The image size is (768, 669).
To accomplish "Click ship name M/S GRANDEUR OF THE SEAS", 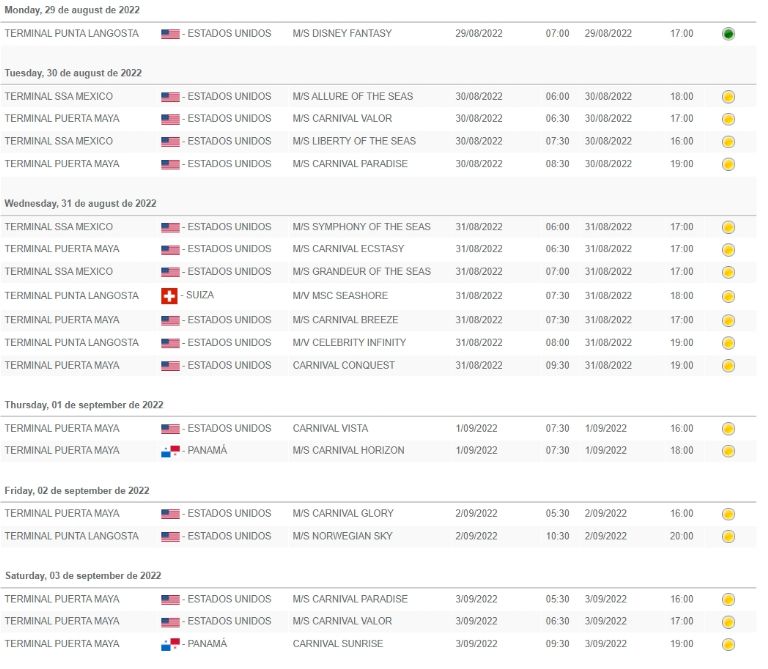I will click(361, 271).
